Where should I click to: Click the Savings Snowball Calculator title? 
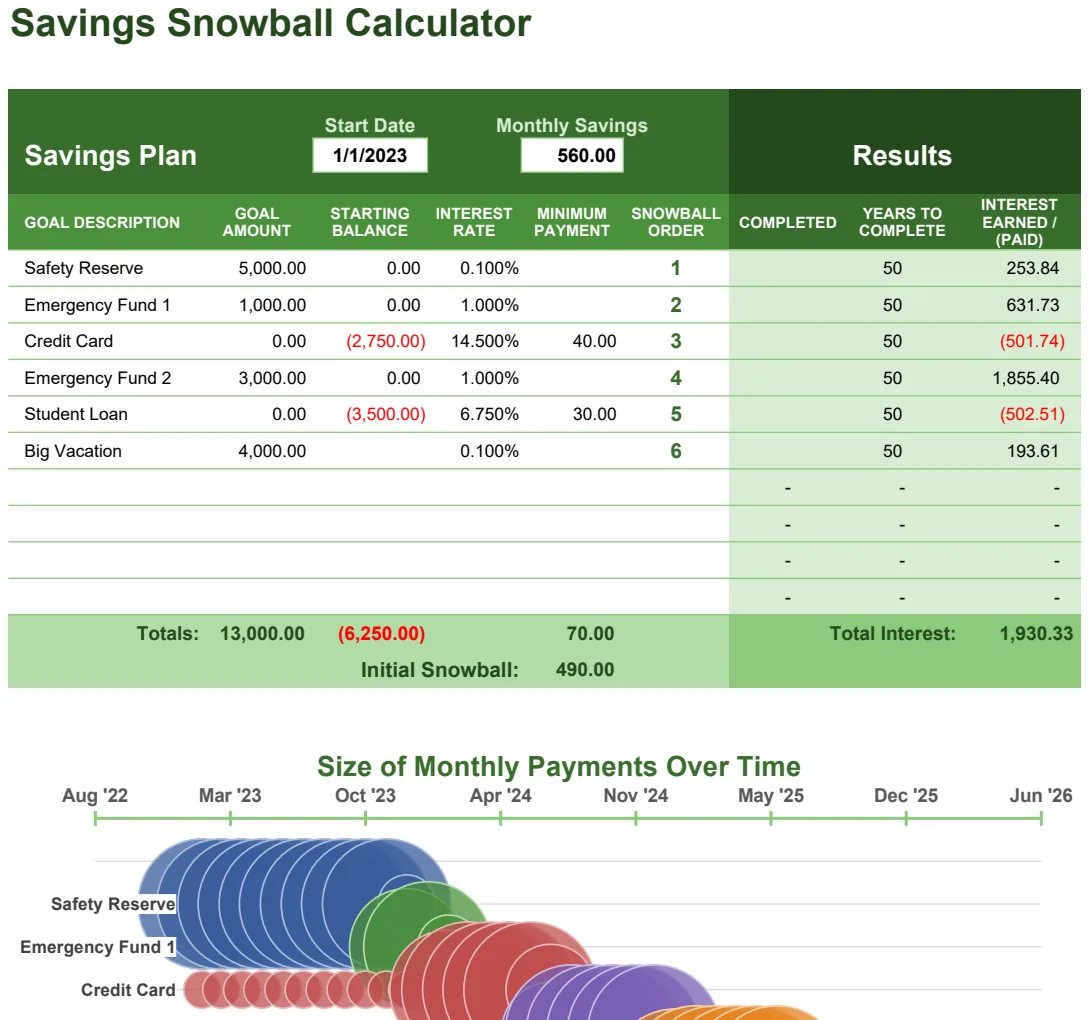point(271,23)
